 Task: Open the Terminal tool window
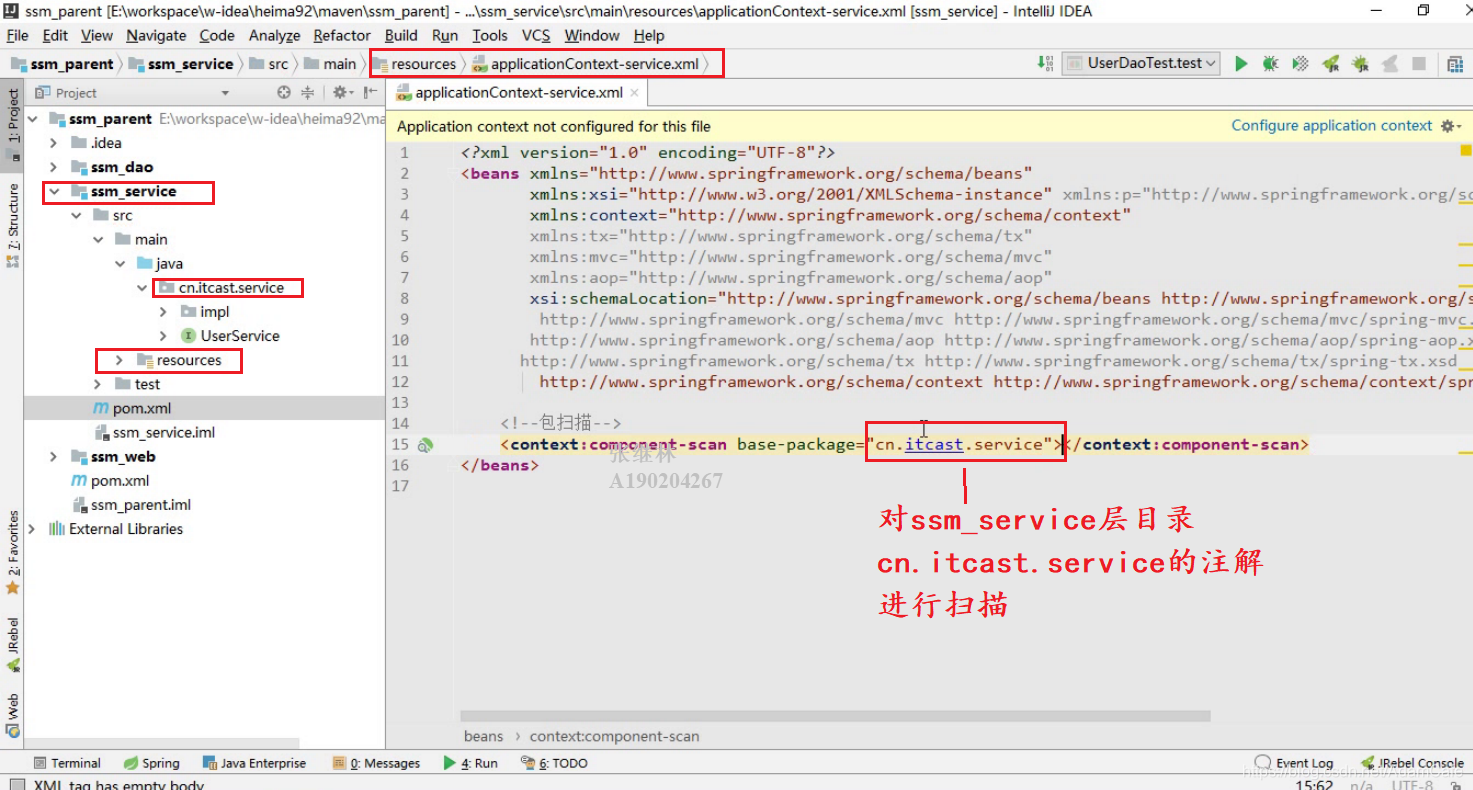tap(67, 763)
